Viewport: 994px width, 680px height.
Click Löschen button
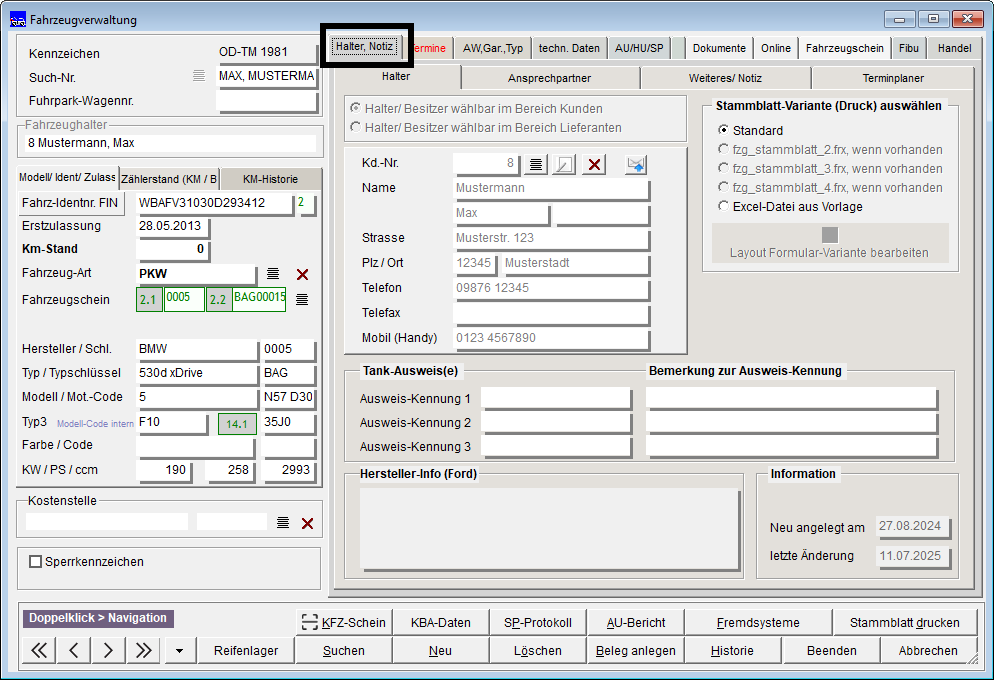click(538, 650)
